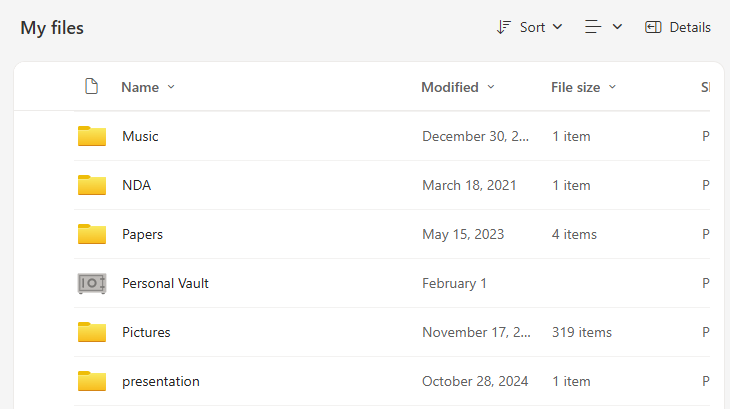
Task: Click the presentation folder icon
Action: tap(92, 381)
